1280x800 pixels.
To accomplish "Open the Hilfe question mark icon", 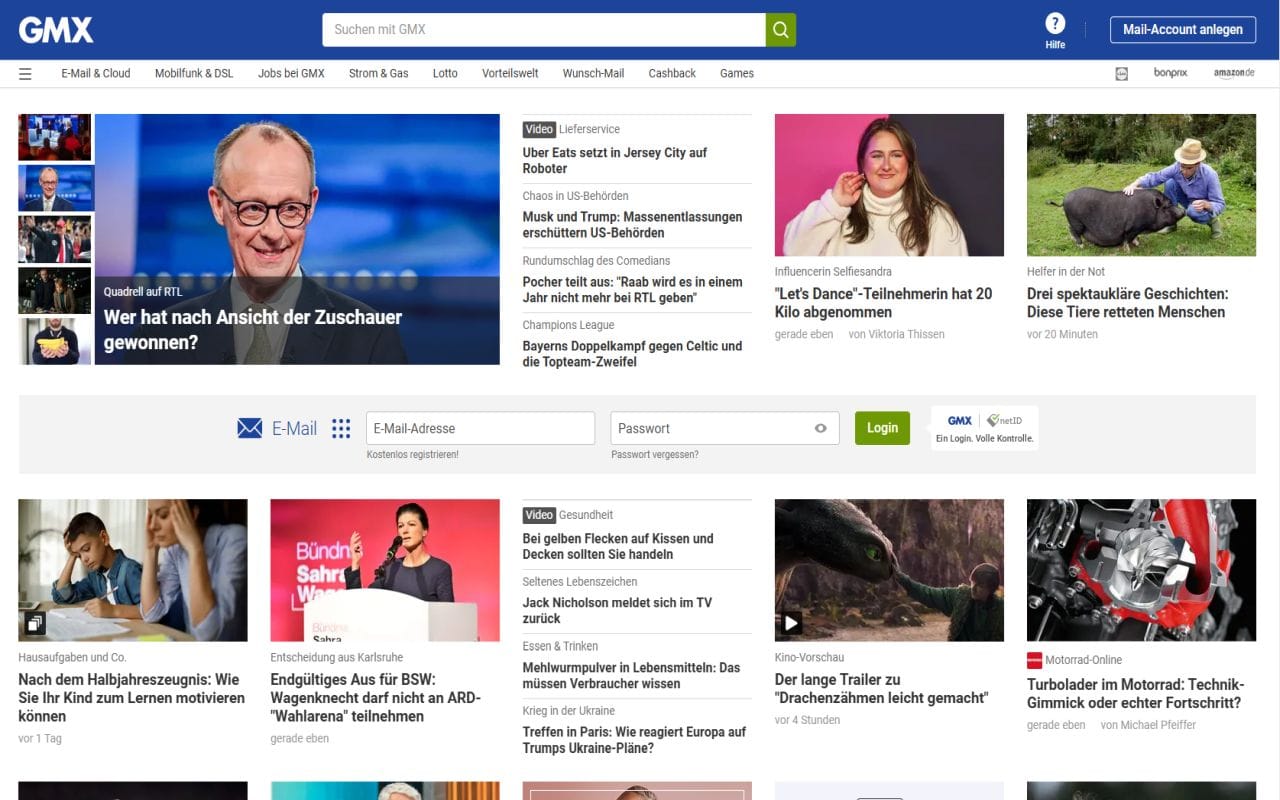I will click(x=1055, y=24).
